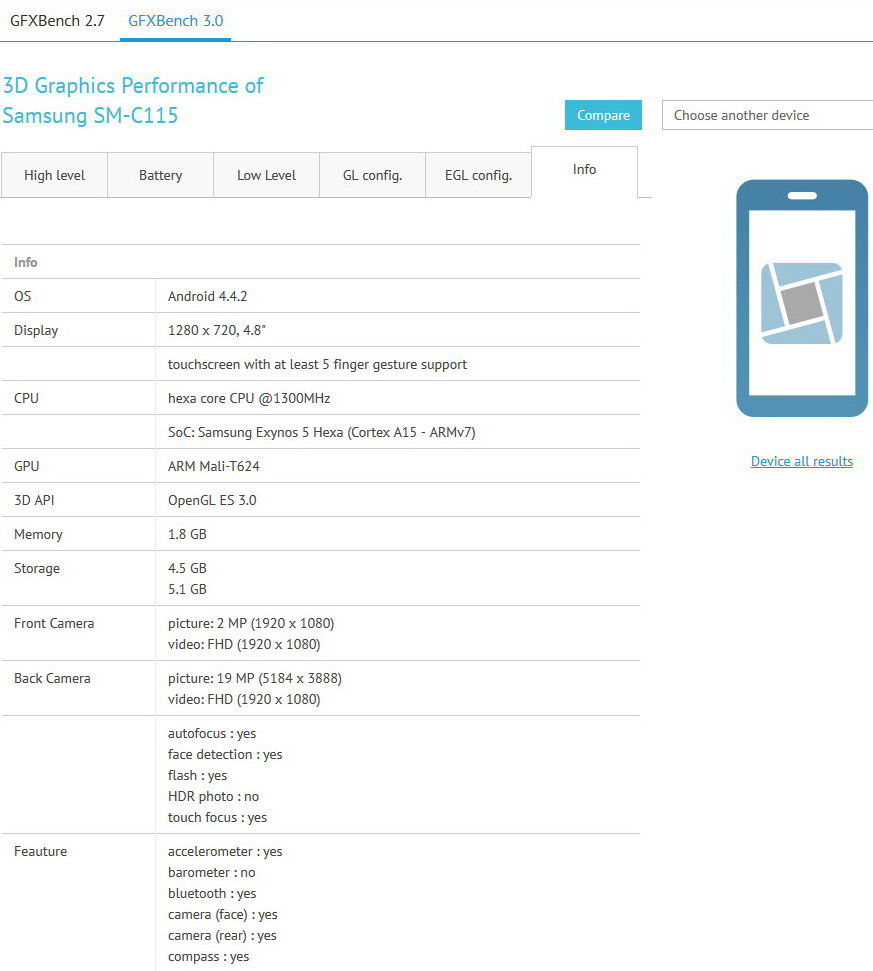
Task: Show the GL config. tab
Action: point(372,175)
